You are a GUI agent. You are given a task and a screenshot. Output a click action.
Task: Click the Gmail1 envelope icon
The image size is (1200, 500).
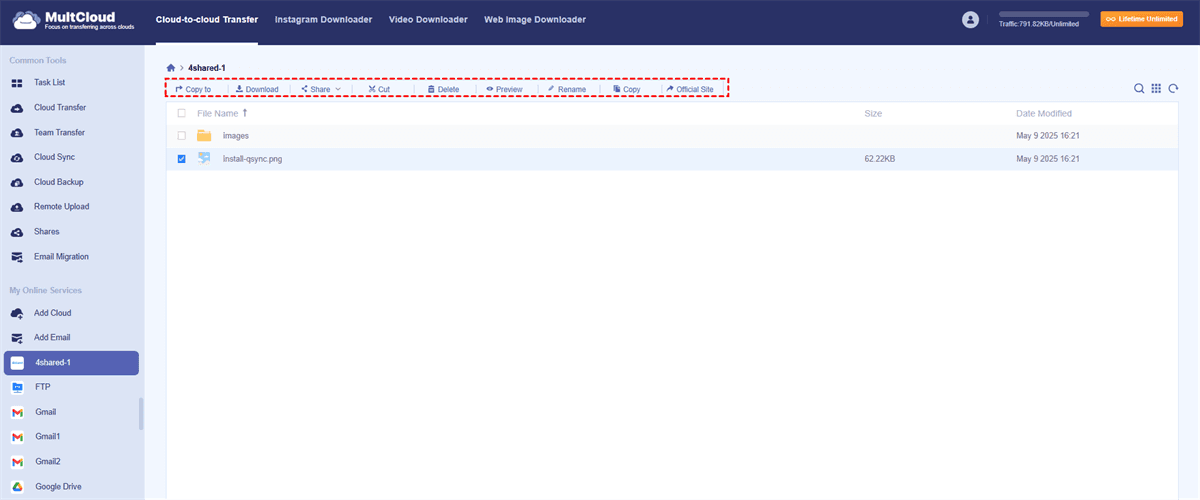click(17, 437)
